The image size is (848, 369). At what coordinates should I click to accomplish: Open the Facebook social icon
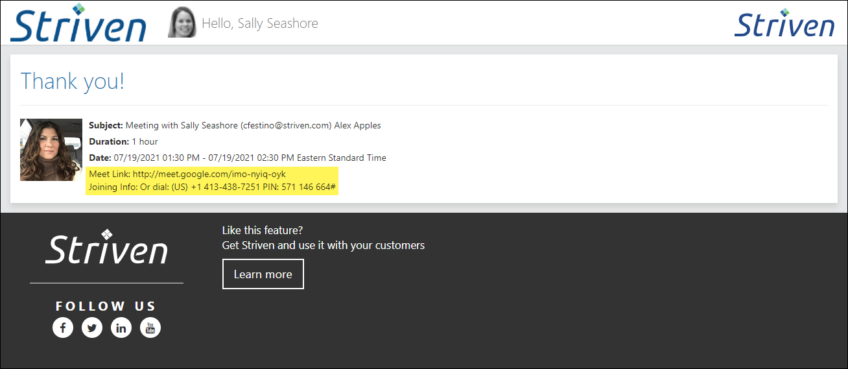point(63,327)
